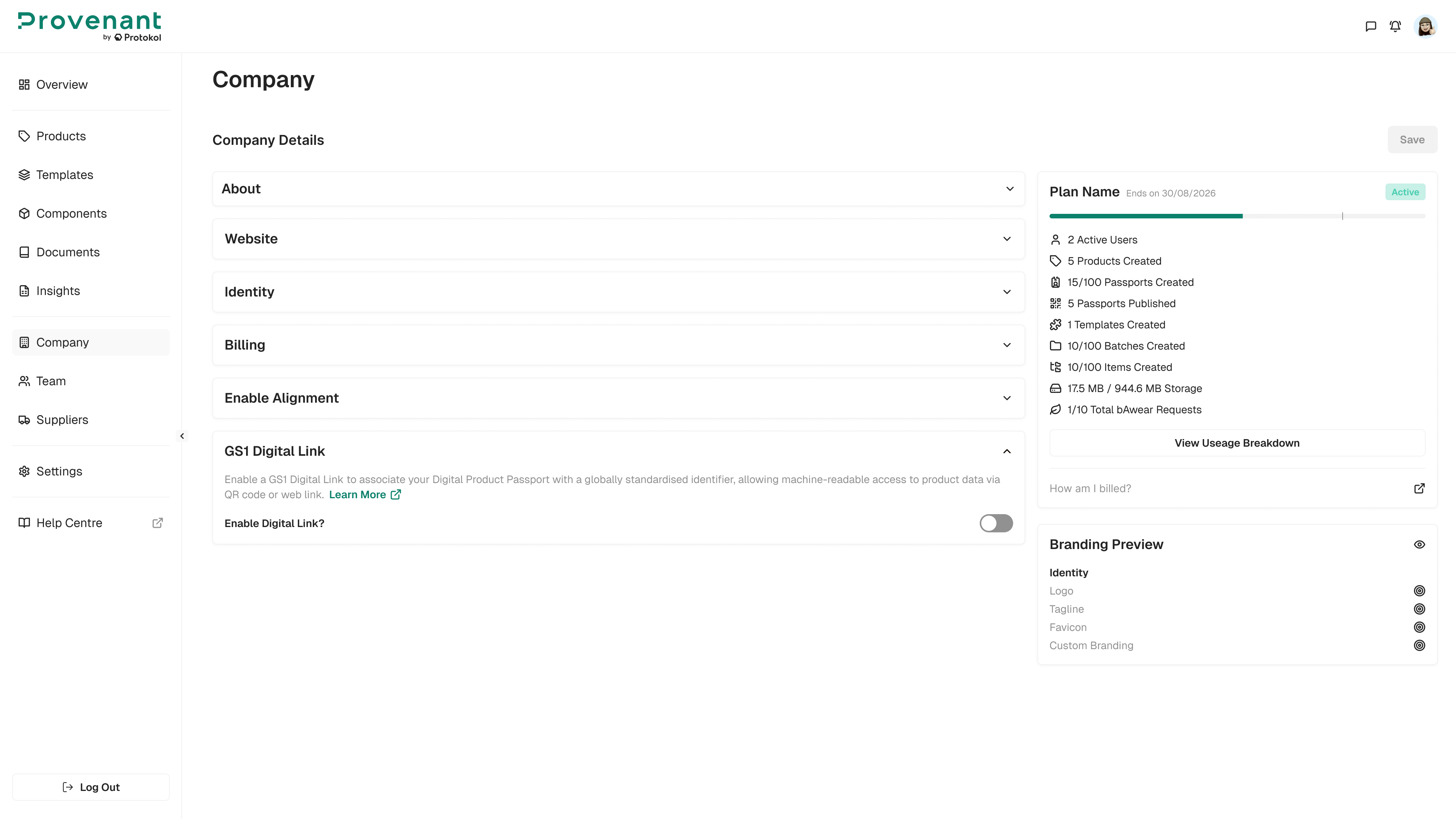Open the Learn More link
The width and height of the screenshot is (1456, 819).
[x=364, y=494]
